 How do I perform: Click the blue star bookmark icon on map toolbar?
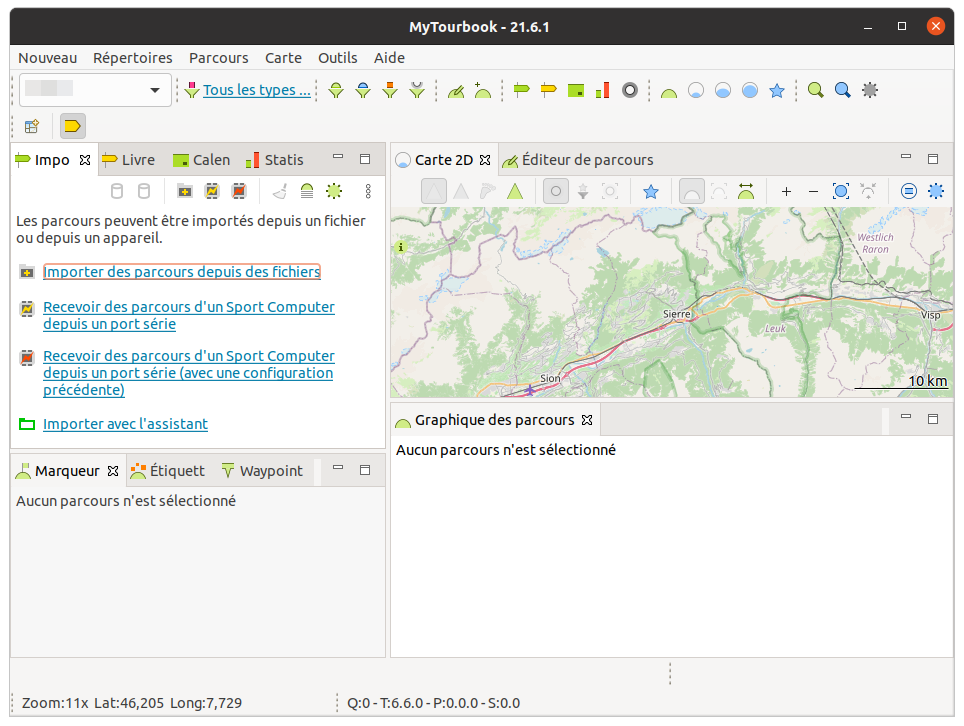651,191
